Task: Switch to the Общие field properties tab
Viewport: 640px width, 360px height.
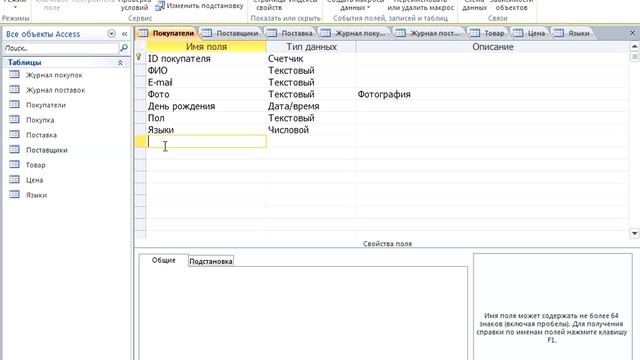Action: 164,260
